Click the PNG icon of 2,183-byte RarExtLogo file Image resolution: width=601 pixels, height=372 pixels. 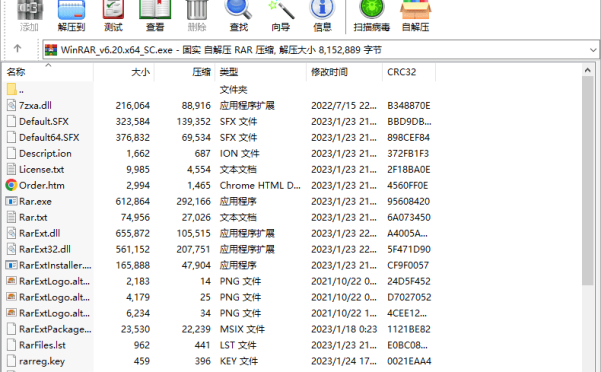tap(11, 281)
